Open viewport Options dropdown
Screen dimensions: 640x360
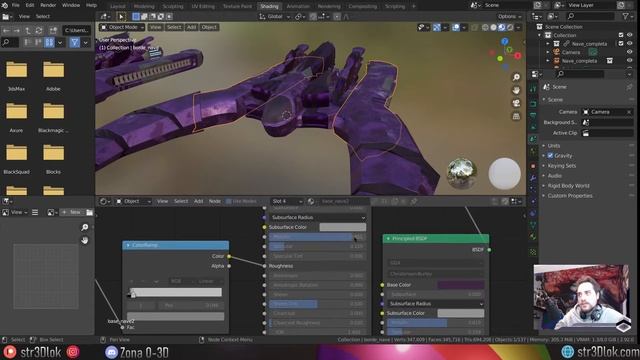[509, 17]
